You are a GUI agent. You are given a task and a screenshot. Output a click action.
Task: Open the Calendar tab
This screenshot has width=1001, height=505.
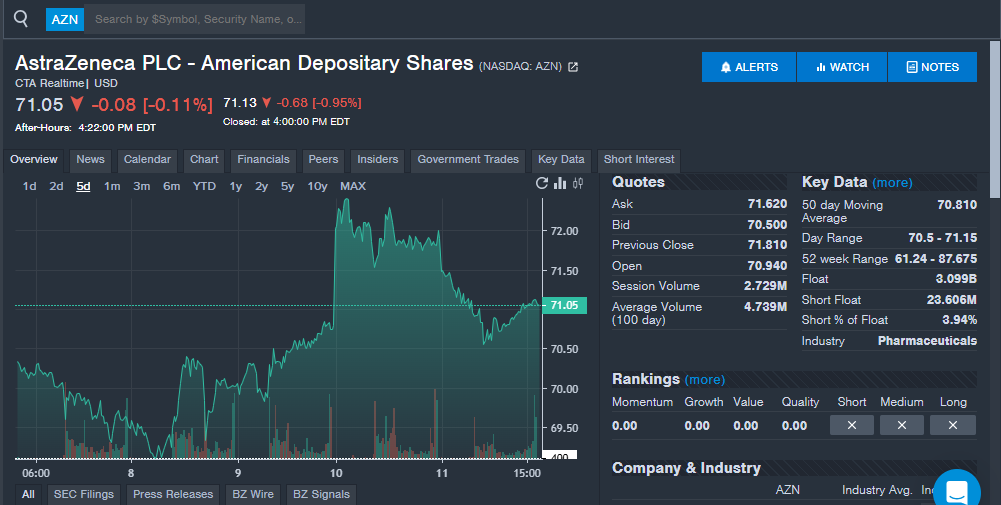pos(147,160)
